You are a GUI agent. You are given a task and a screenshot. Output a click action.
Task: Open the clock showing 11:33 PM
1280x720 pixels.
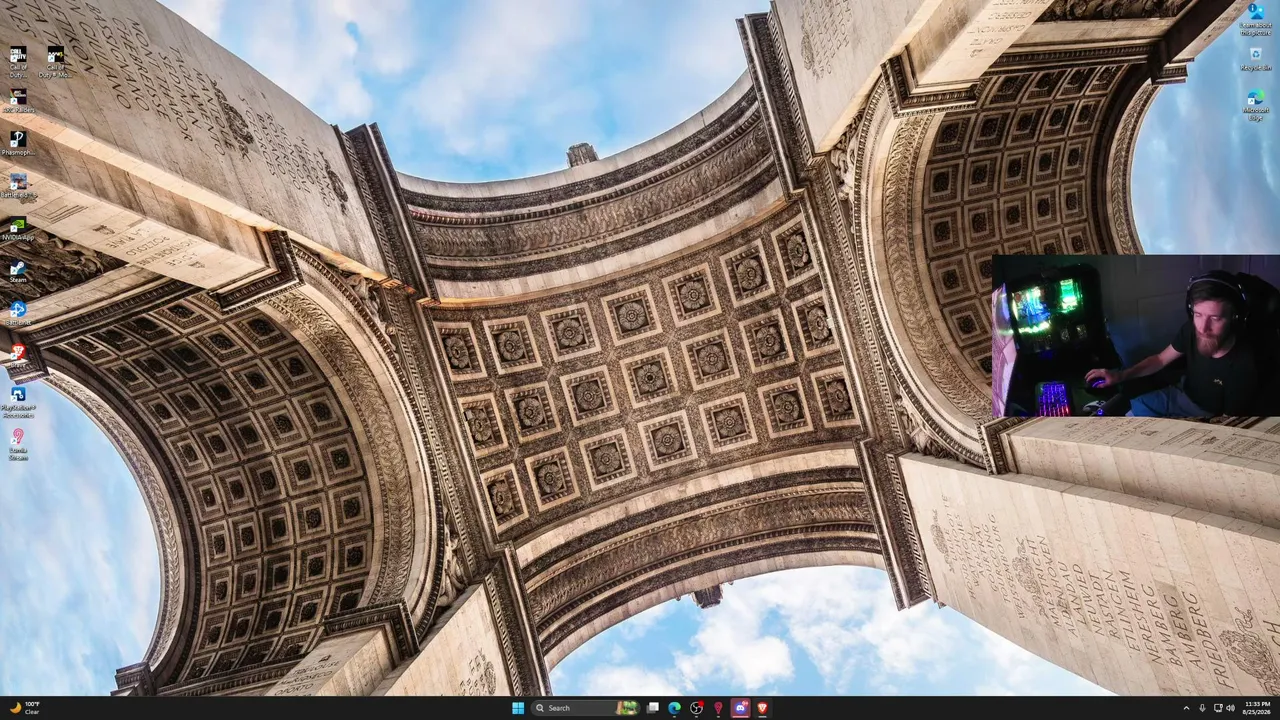pyautogui.click(x=1257, y=708)
